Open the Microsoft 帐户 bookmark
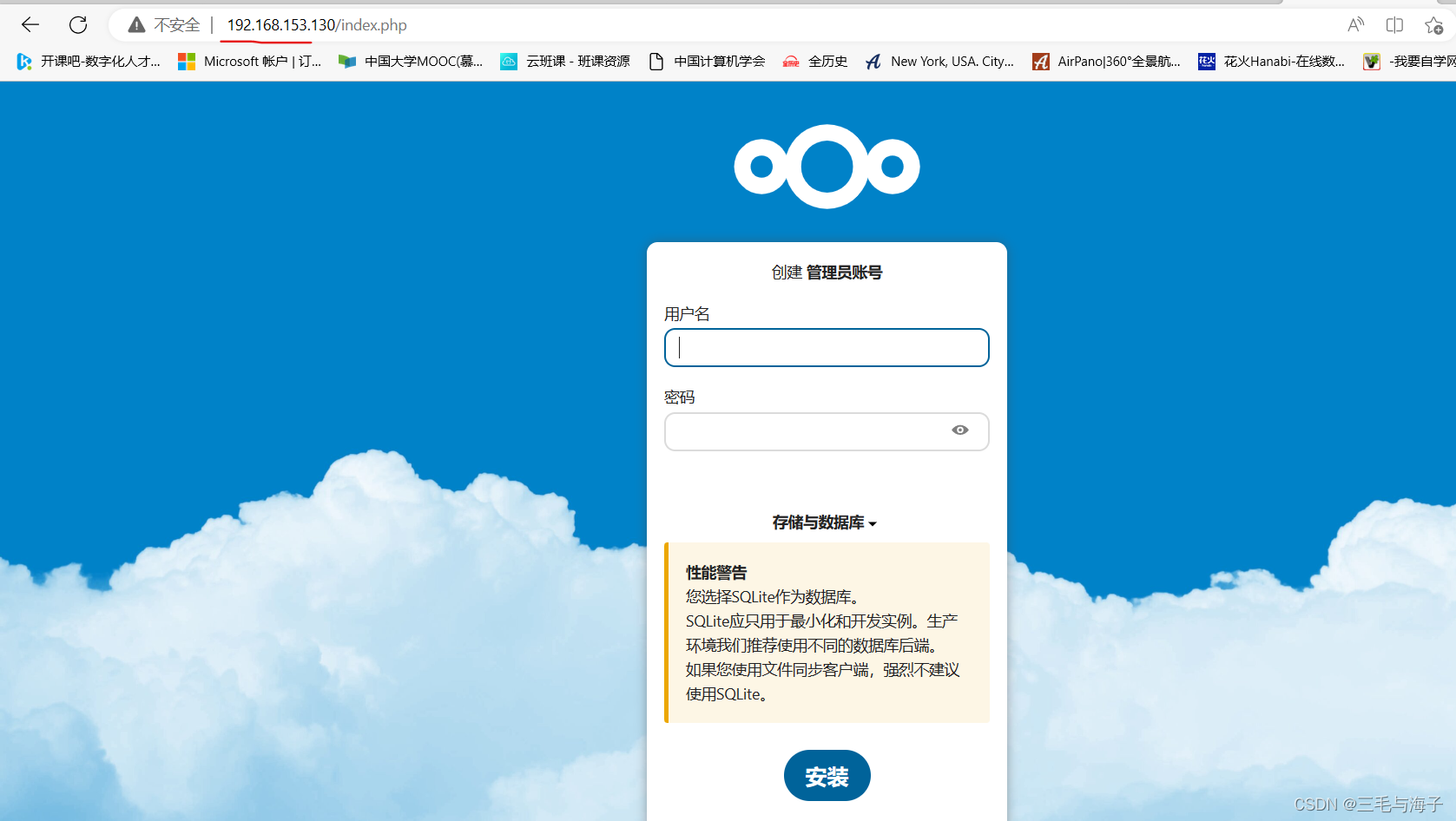 point(249,61)
